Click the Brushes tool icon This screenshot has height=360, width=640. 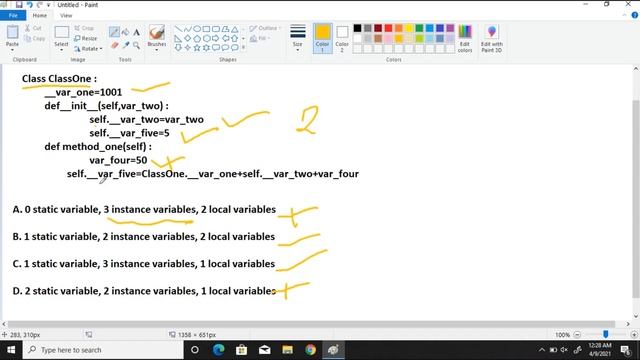tap(157, 33)
